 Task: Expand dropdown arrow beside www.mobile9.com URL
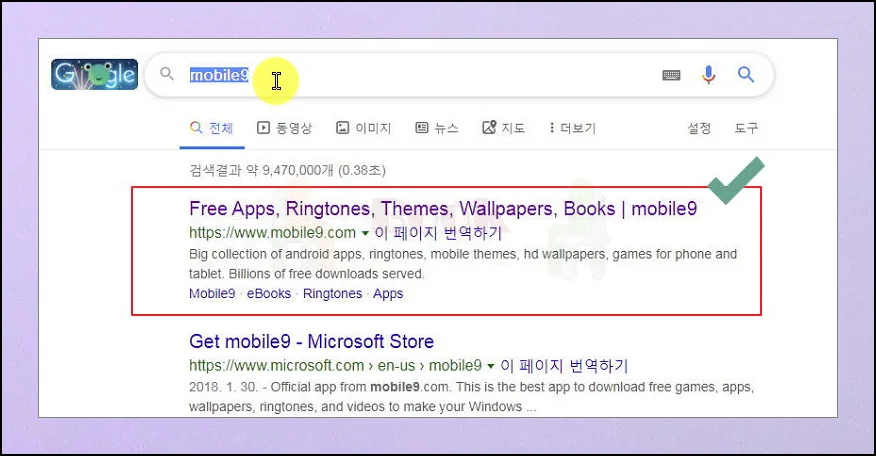tap(365, 233)
